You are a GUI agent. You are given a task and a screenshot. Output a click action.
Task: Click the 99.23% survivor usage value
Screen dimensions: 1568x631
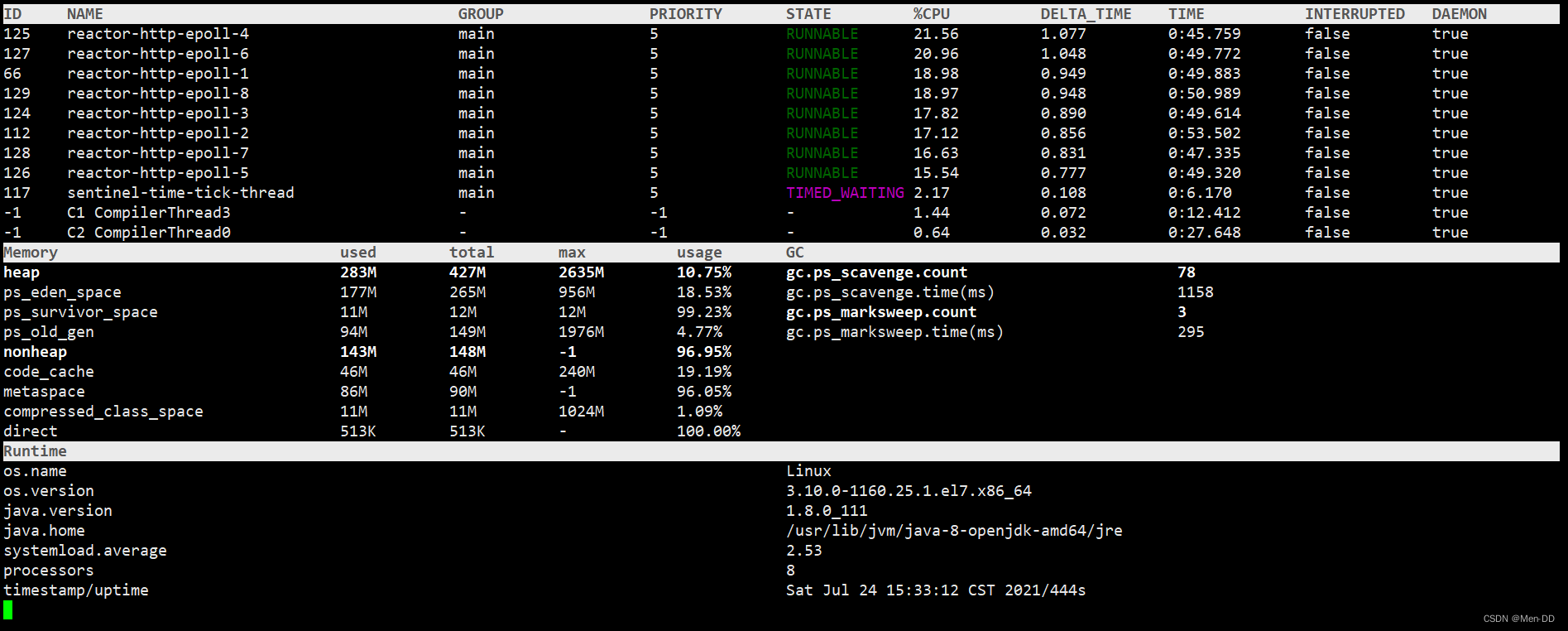[x=704, y=312]
